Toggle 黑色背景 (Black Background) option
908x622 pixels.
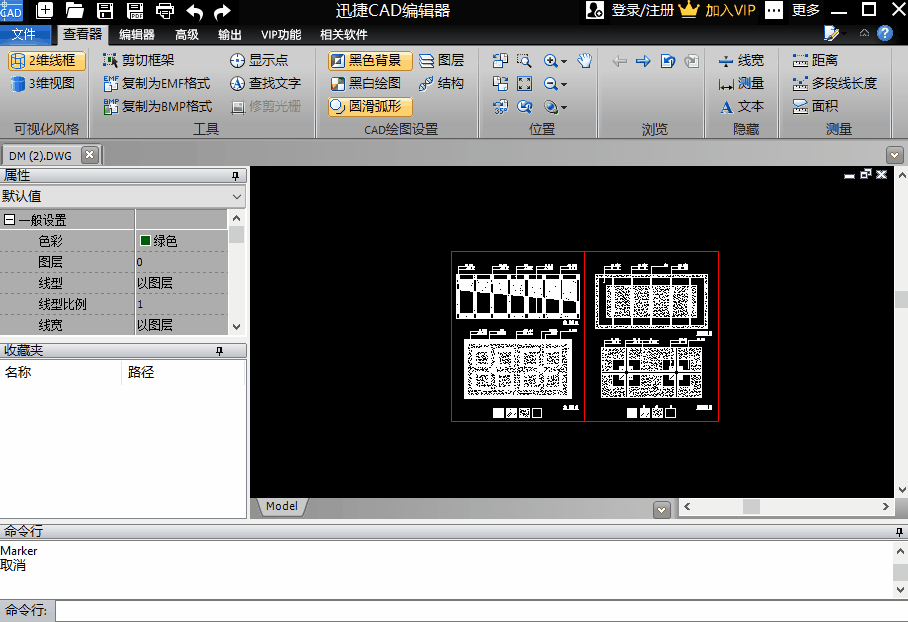point(370,61)
